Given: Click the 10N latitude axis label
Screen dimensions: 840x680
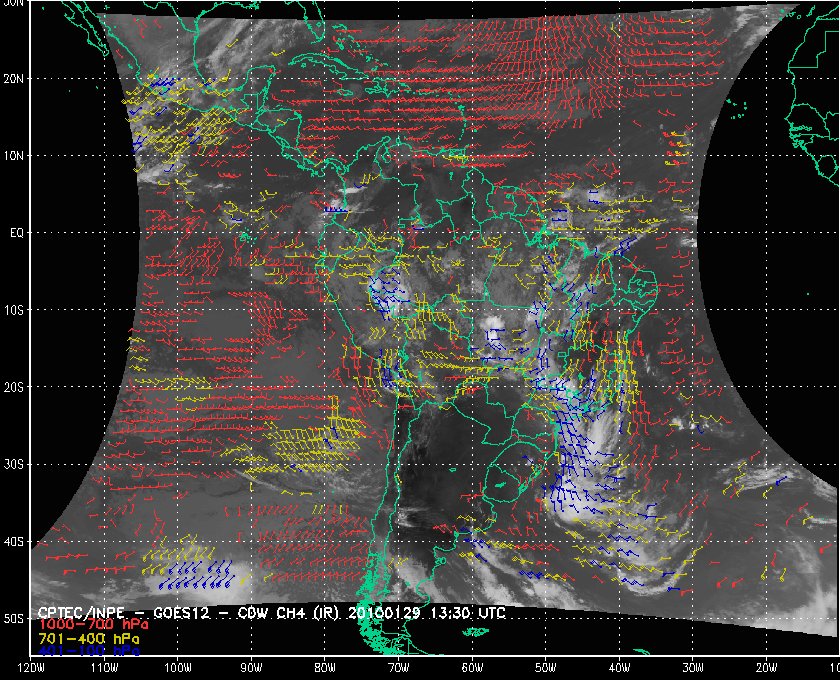Looking at the screenshot, I should tap(15, 155).
